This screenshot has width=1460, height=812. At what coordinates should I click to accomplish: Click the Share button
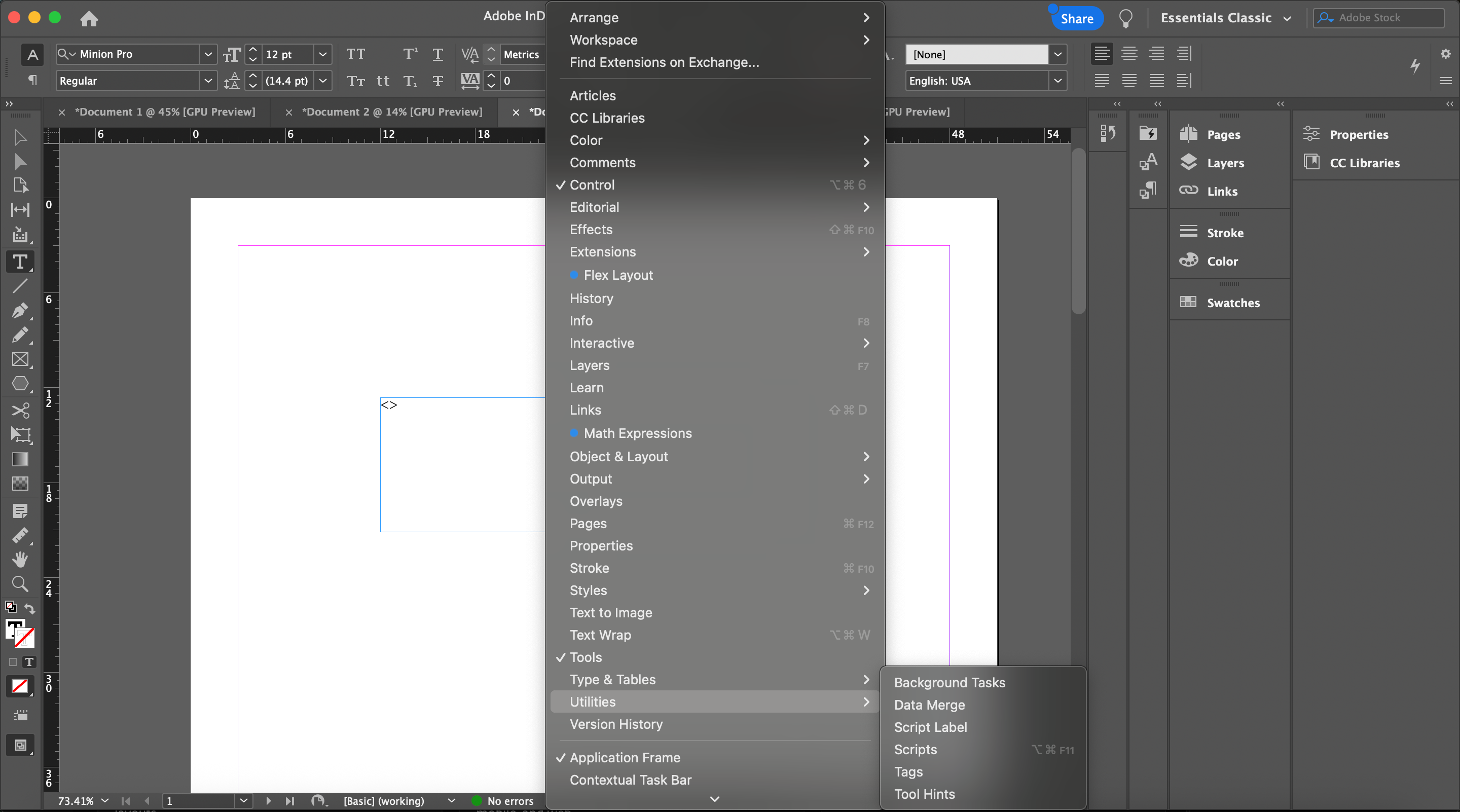1076,19
